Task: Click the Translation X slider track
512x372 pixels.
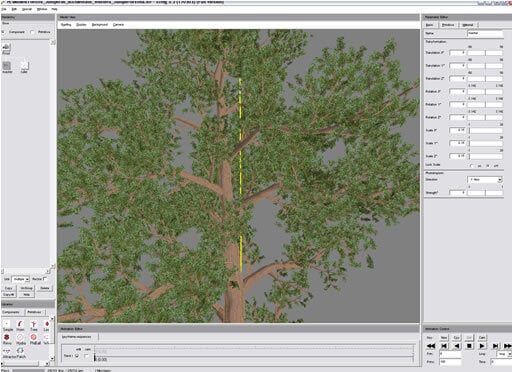Action: [485, 53]
